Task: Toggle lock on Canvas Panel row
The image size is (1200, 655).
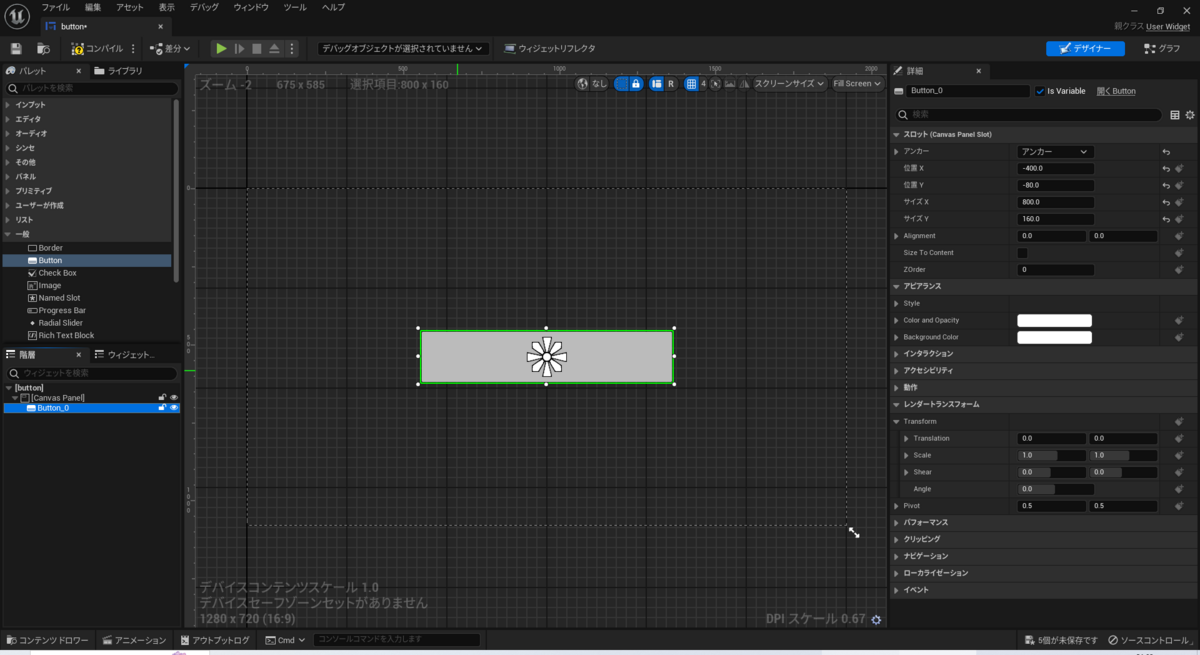Action: tap(162, 397)
